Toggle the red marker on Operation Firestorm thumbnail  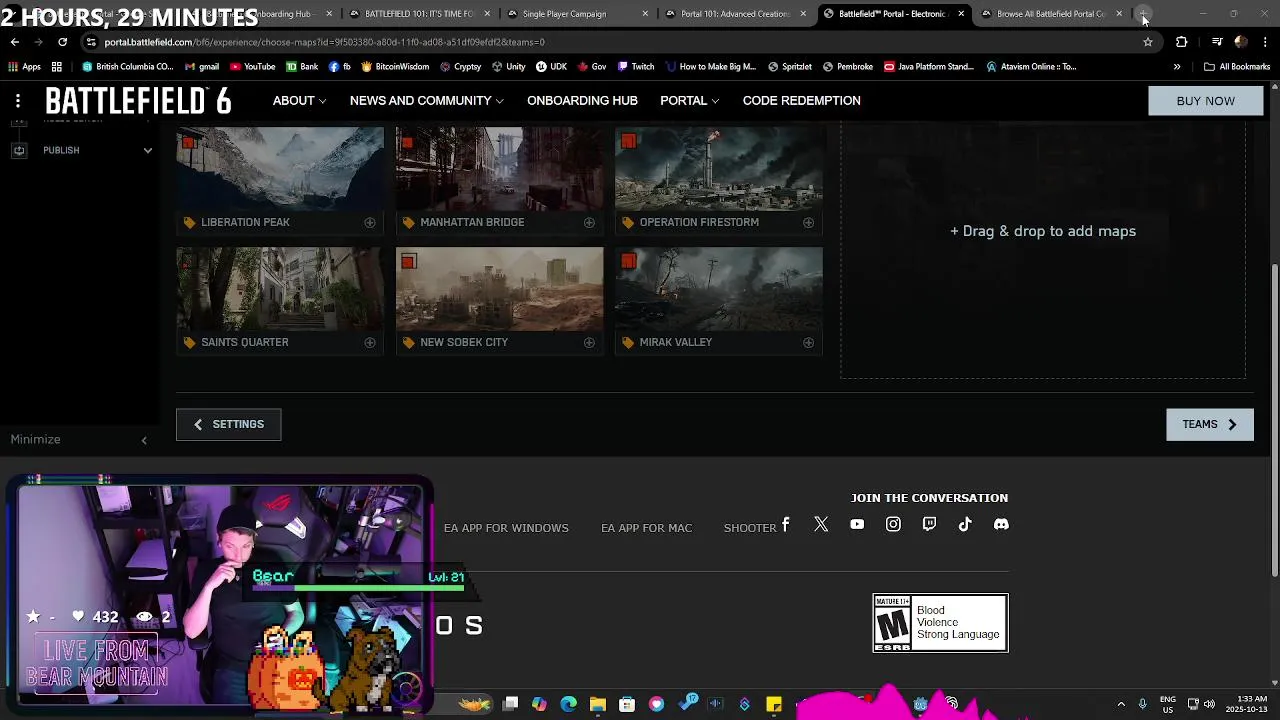tap(628, 142)
